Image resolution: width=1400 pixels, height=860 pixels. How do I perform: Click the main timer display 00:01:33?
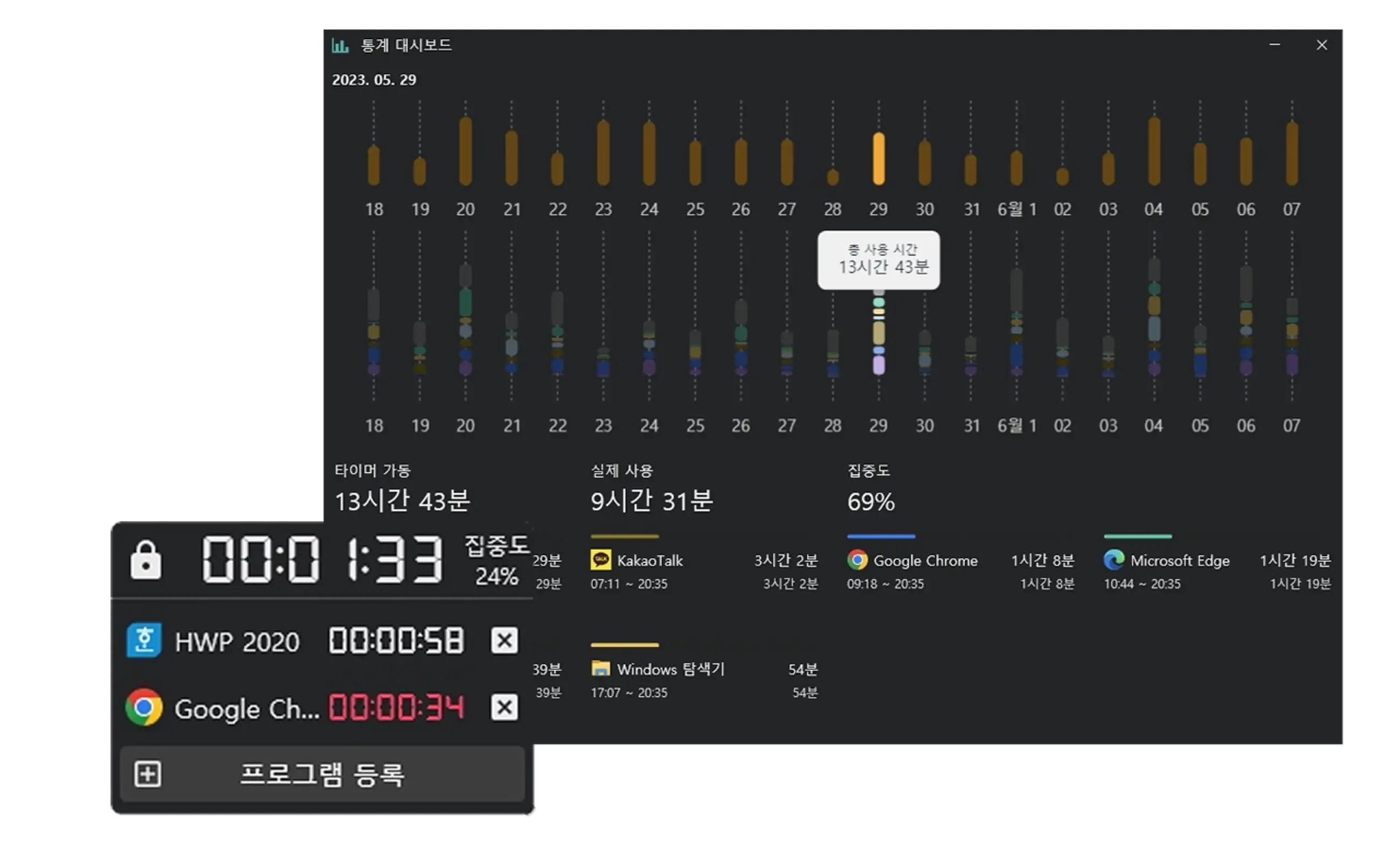323,560
